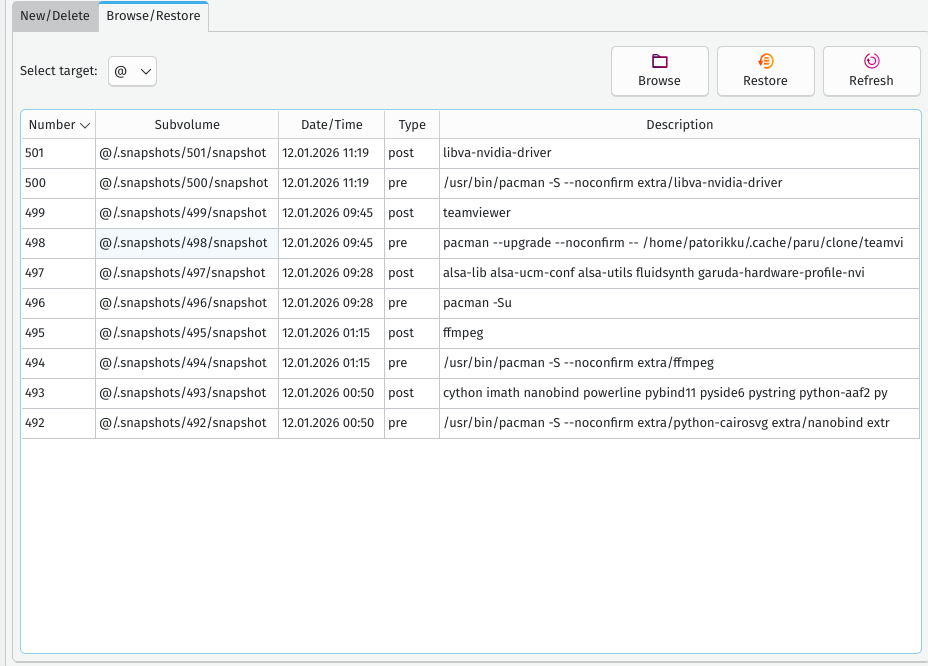
Task: Click the orange Restore icon
Action: click(x=765, y=62)
